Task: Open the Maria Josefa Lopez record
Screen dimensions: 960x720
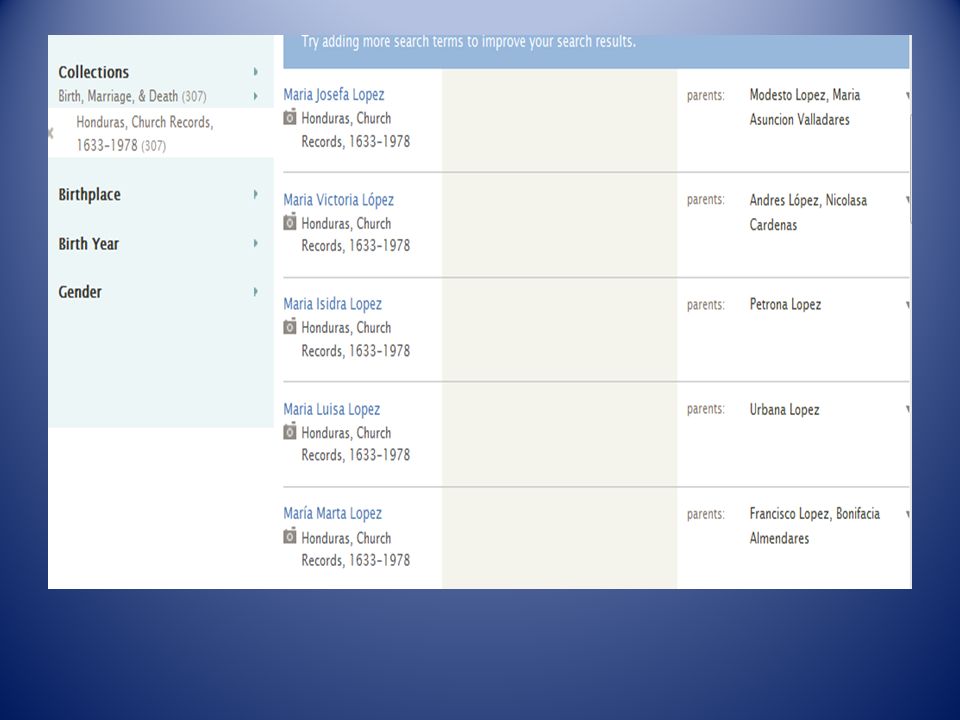Action: coord(334,95)
